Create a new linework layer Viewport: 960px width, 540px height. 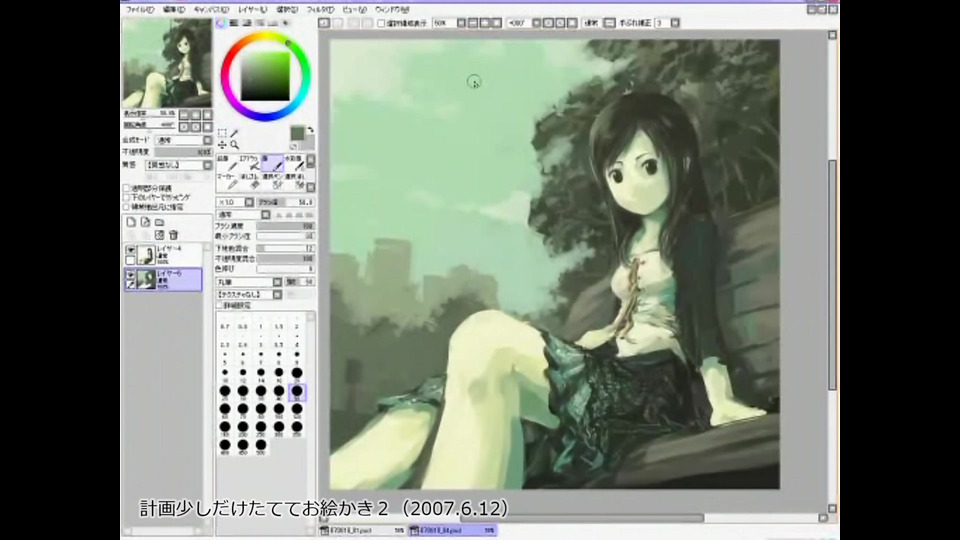[x=145, y=222]
